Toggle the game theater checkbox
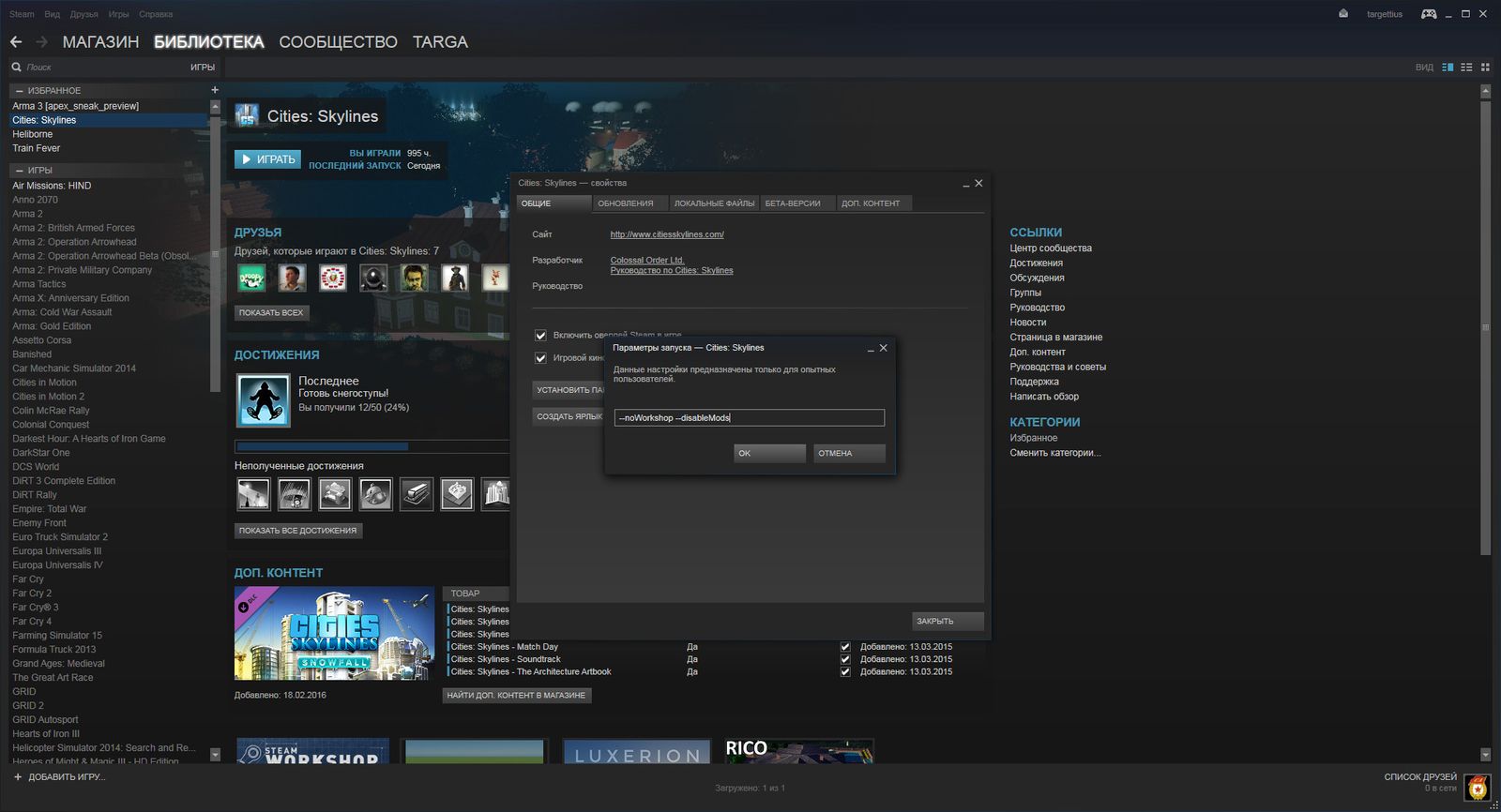The image size is (1501, 812). [x=540, y=358]
